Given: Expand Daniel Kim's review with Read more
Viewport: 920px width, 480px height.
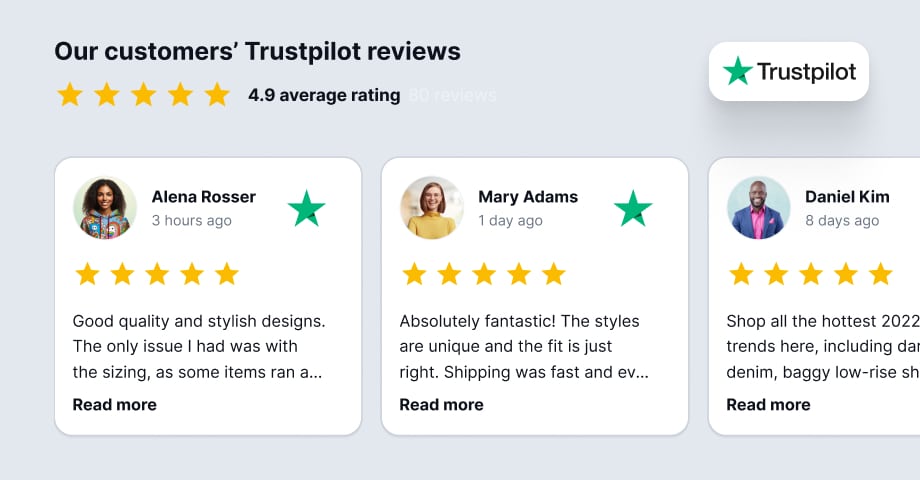Looking at the screenshot, I should (768, 404).
